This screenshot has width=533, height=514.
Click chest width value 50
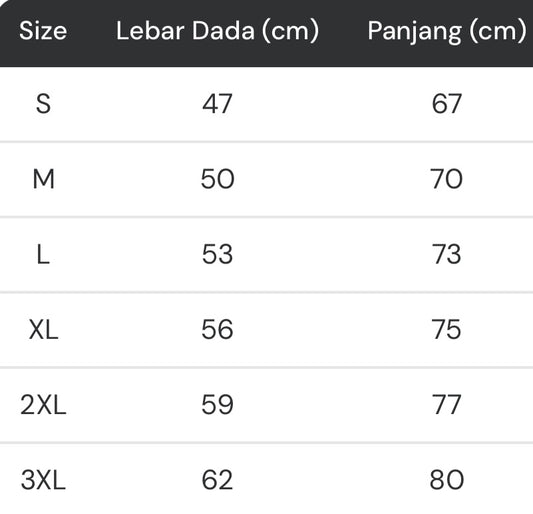(218, 179)
